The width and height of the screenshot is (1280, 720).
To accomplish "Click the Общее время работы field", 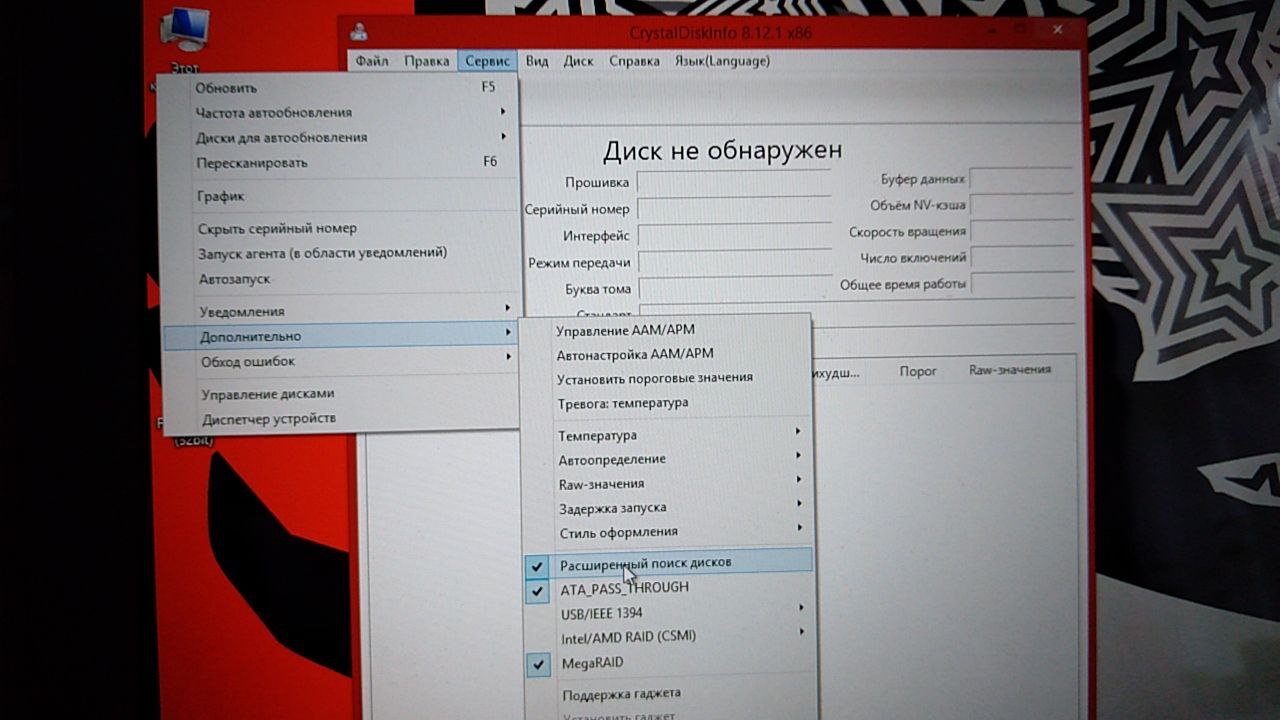I will (1021, 284).
